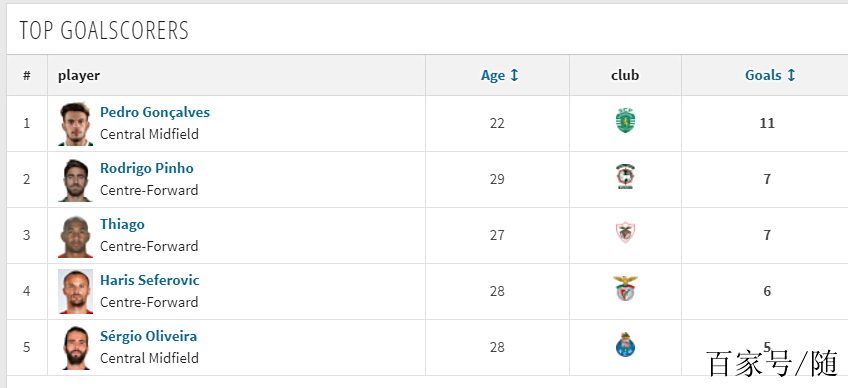848x388 pixels.
Task: Sort table by Goals column
Action: 770,75
